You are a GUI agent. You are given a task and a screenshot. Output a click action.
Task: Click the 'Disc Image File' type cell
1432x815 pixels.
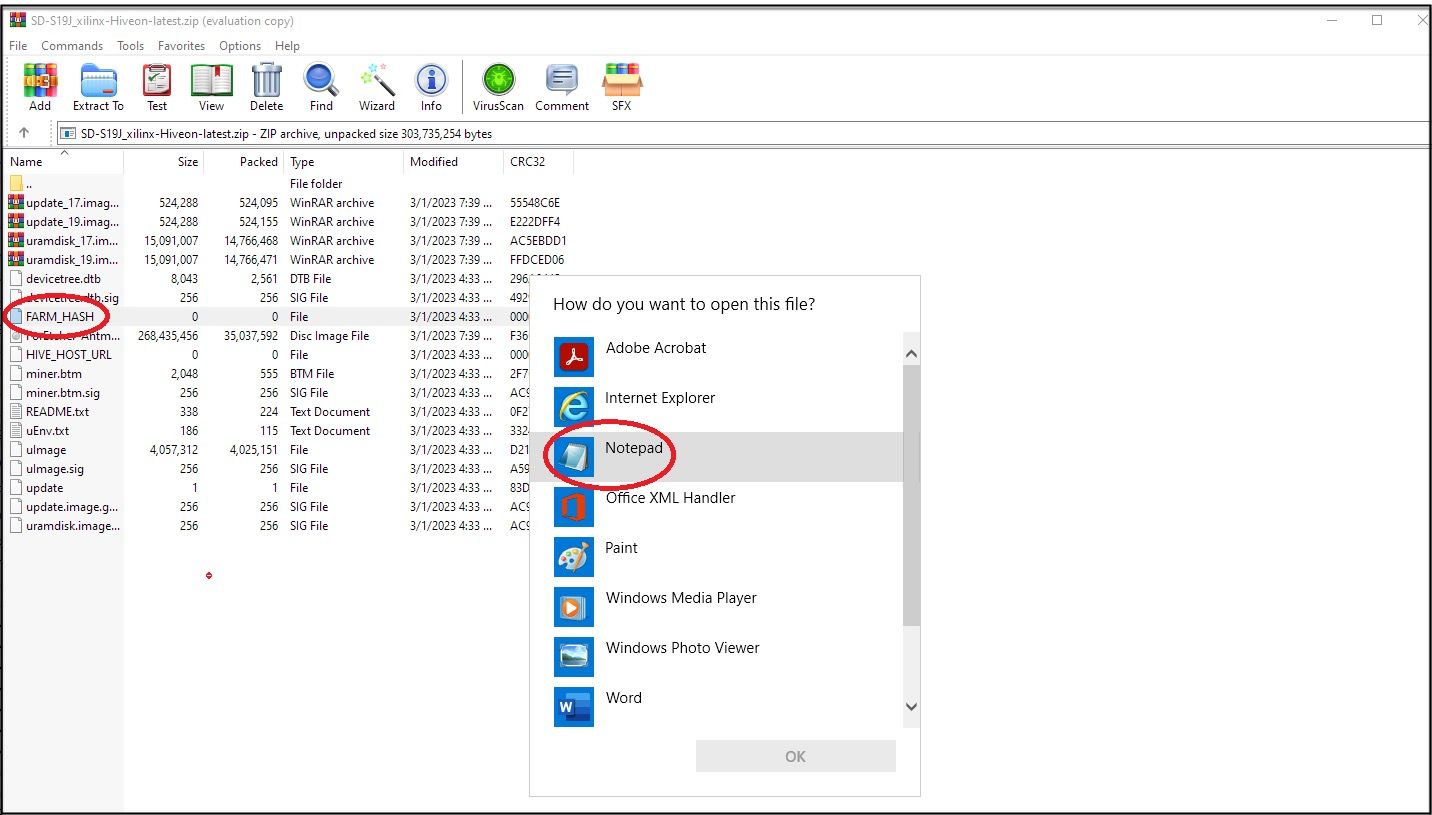[329, 335]
